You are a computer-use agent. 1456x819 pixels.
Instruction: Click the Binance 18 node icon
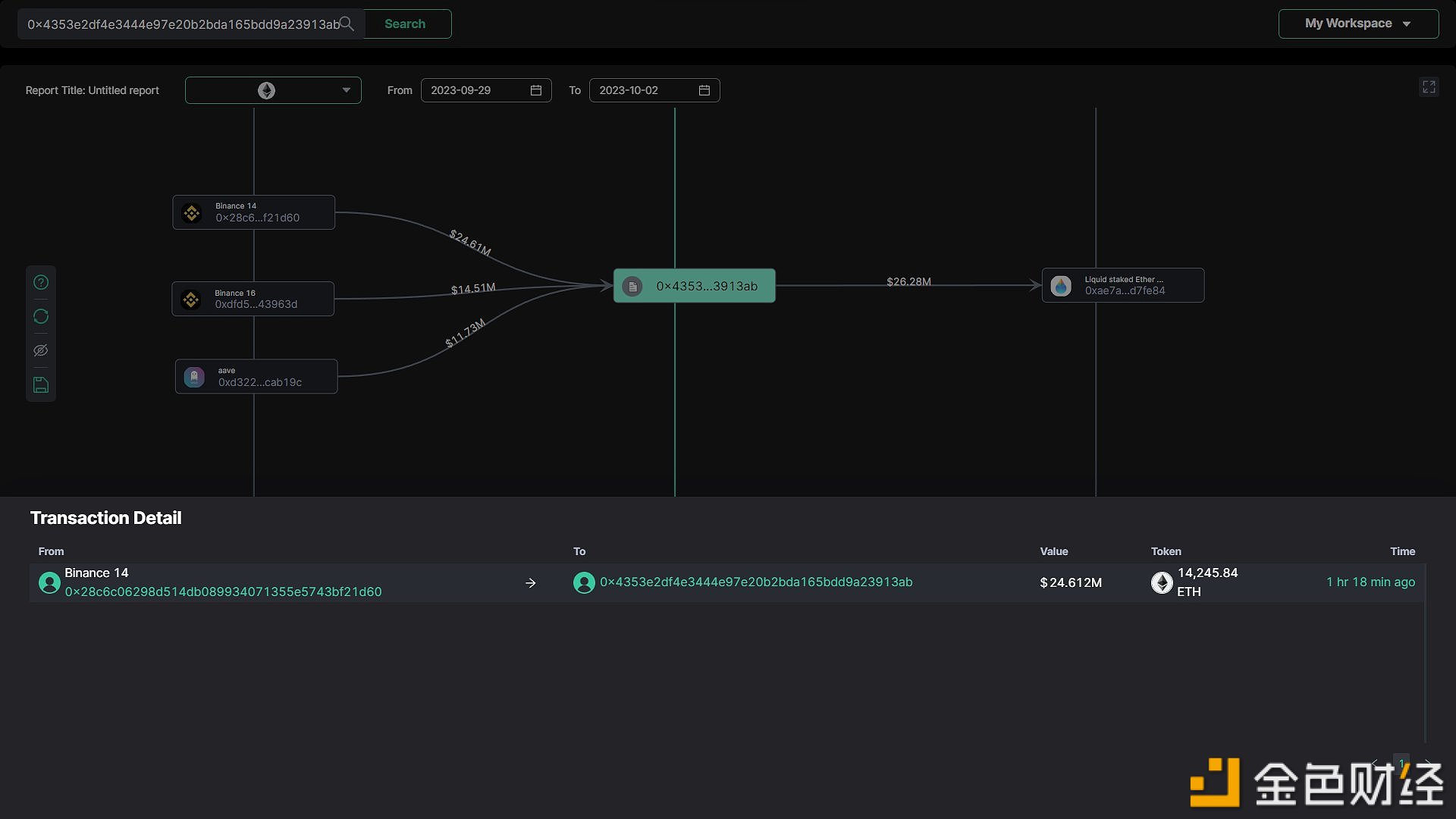[193, 299]
